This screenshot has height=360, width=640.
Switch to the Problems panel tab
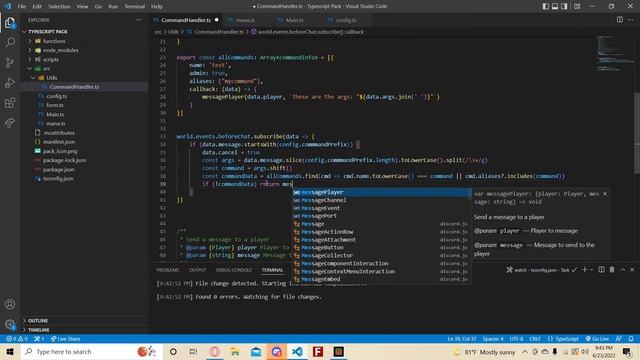coord(168,270)
